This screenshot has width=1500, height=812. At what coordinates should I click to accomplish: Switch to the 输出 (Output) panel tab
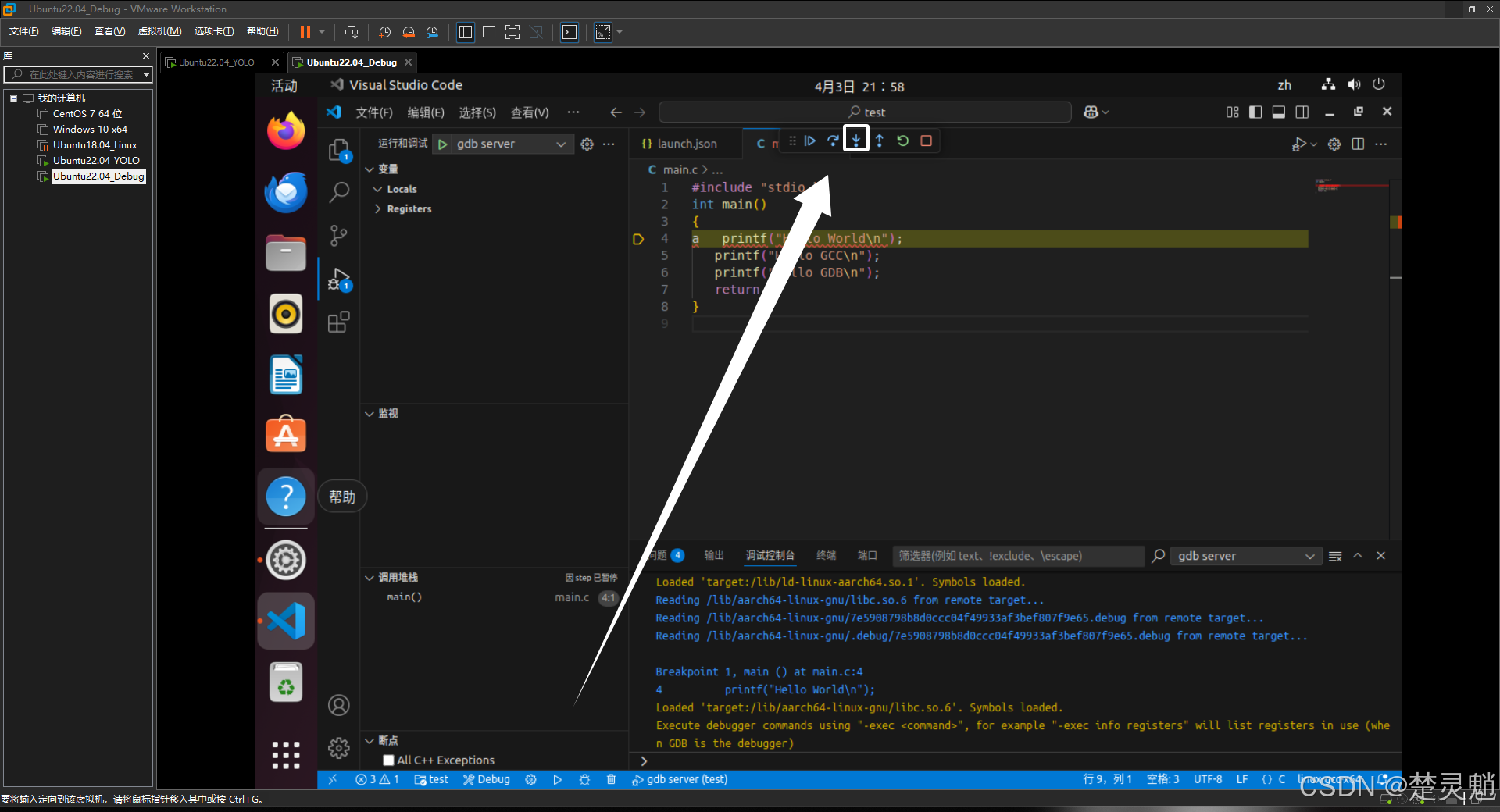(x=714, y=556)
